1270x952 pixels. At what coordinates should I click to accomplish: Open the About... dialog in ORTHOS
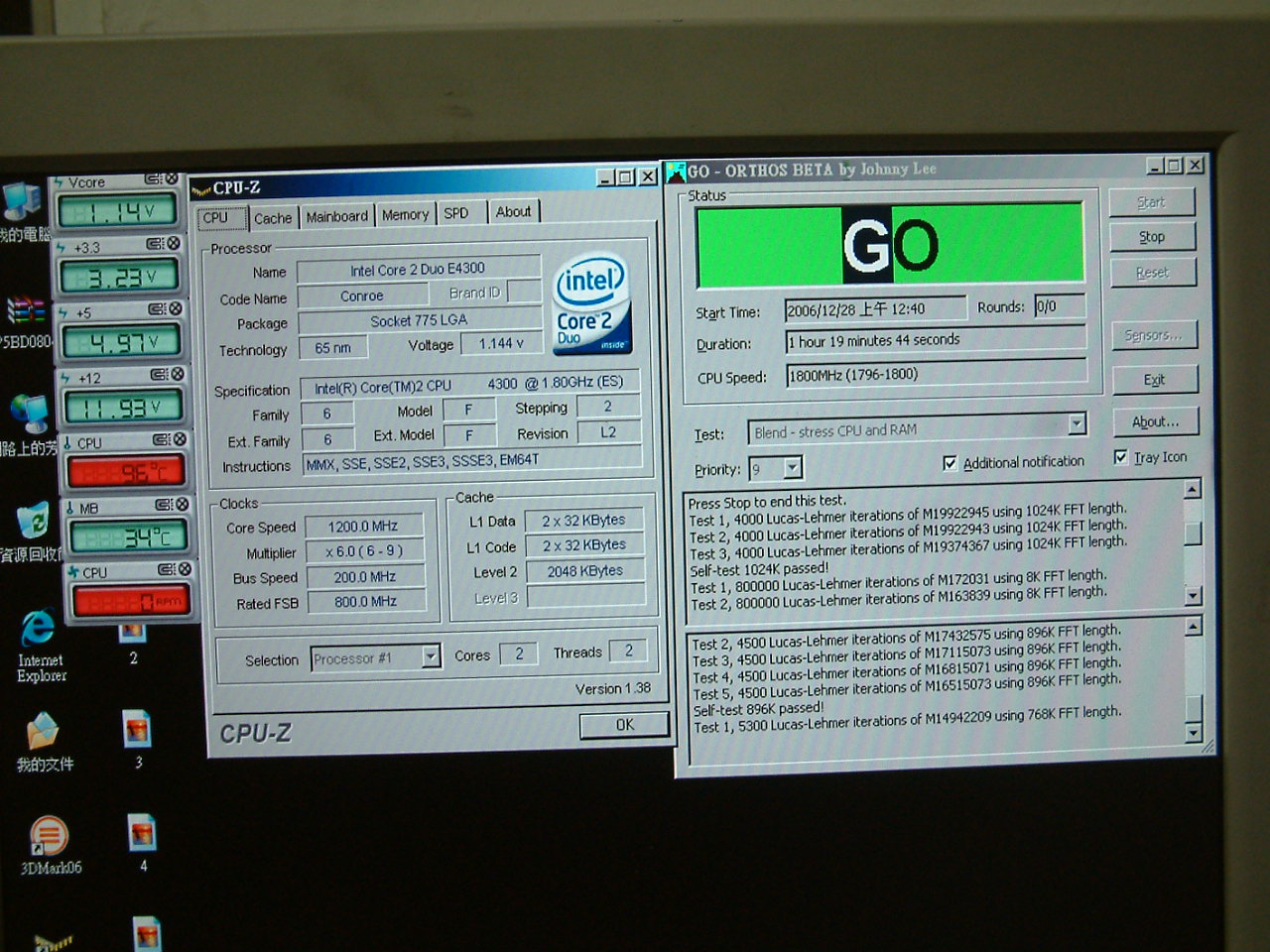(x=1156, y=421)
